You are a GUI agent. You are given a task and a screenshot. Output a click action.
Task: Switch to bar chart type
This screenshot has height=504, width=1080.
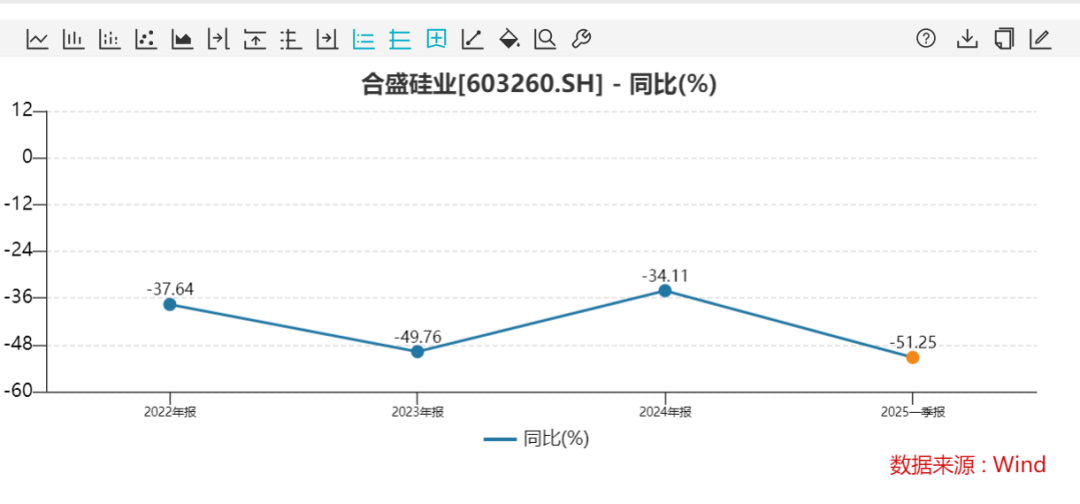(74, 39)
